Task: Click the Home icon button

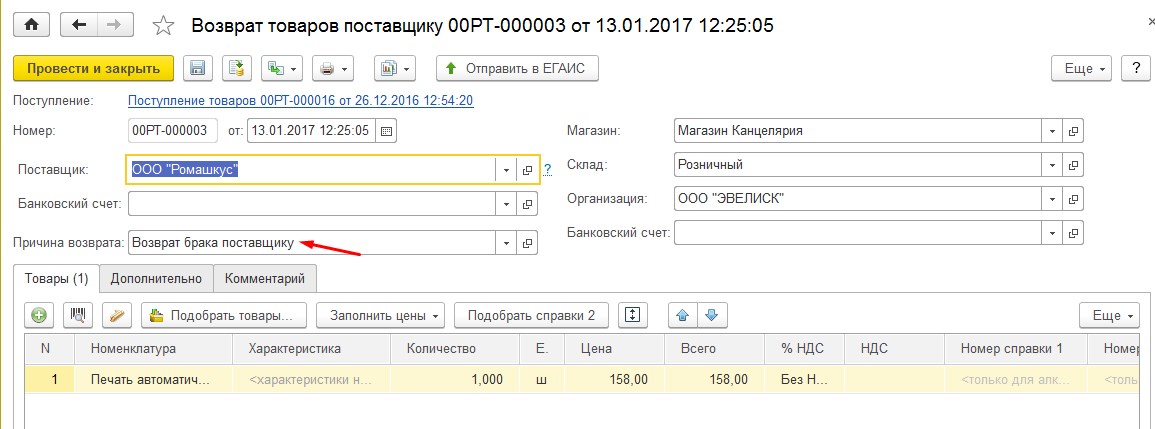Action: pyautogui.click(x=31, y=24)
